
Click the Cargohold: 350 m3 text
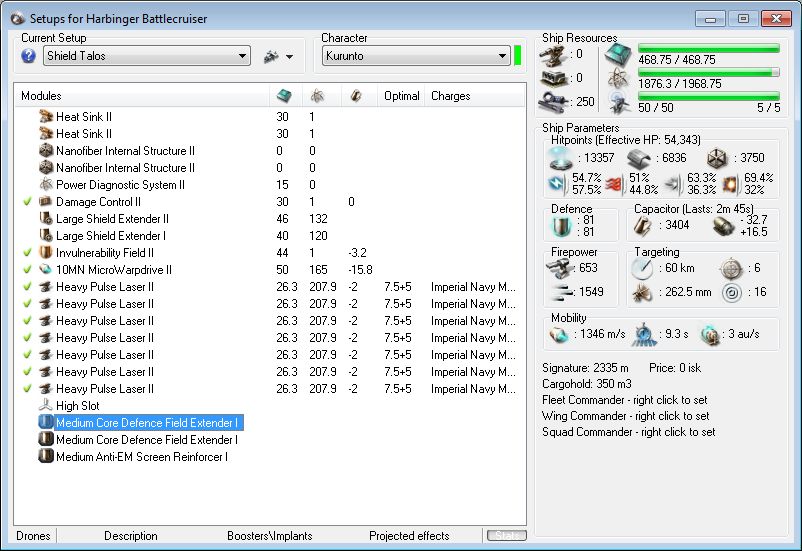(587, 384)
